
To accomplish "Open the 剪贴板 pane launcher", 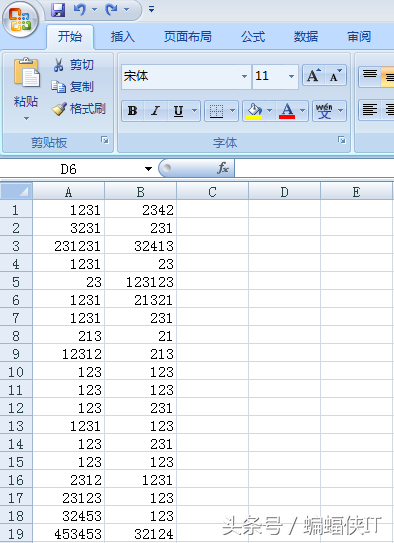I will click(x=105, y=140).
